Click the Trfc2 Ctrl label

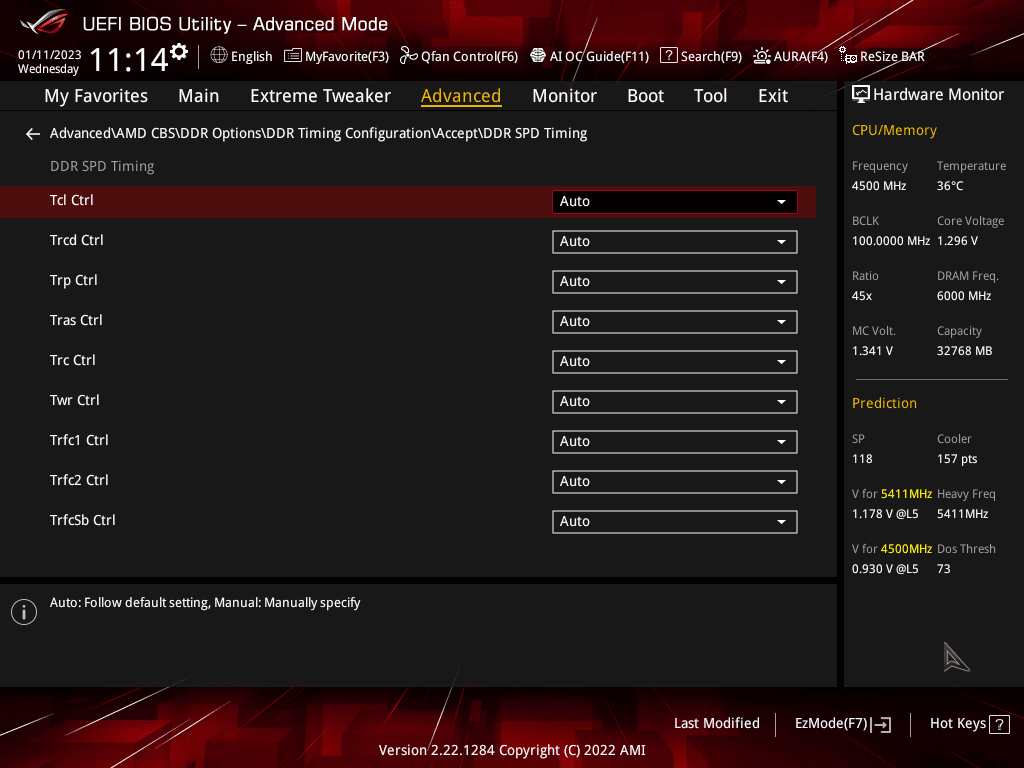coord(79,480)
